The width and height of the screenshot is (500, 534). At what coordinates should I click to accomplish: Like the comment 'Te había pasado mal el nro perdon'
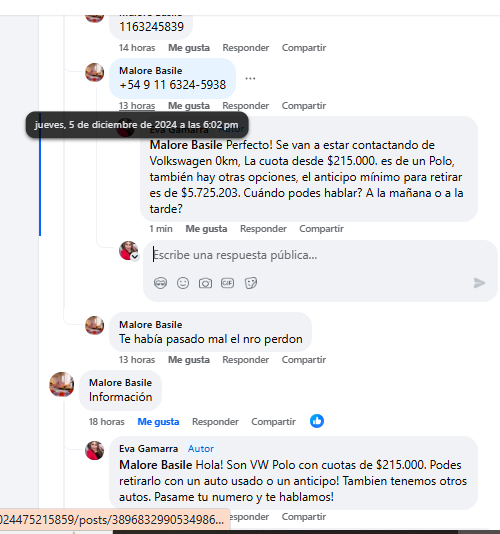point(189,360)
